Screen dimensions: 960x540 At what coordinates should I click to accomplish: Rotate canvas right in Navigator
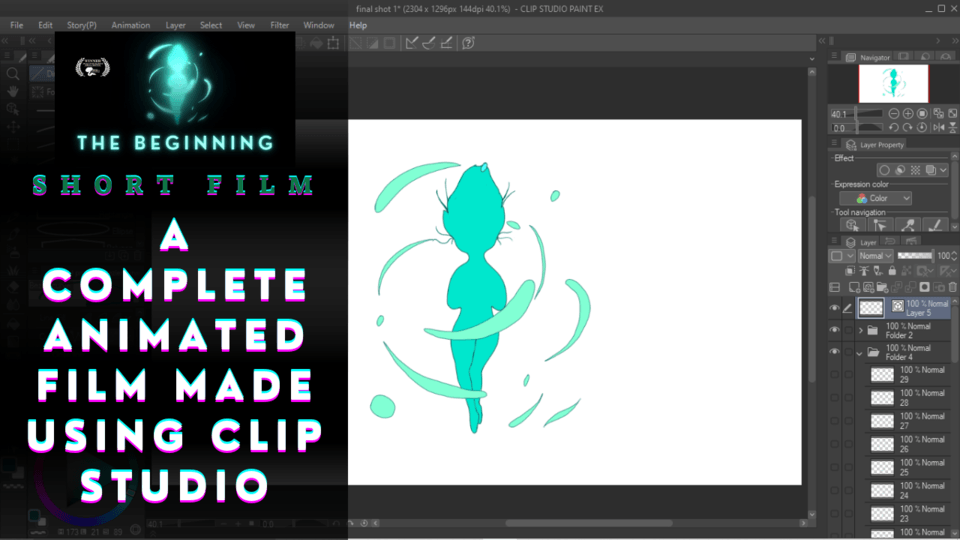(908, 128)
